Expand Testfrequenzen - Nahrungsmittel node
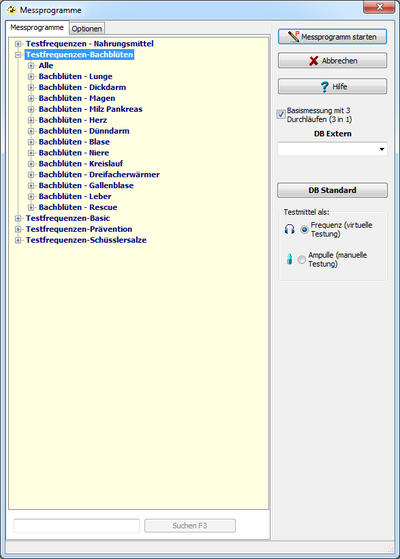Screen dimensions: 400x559 point(18,44)
